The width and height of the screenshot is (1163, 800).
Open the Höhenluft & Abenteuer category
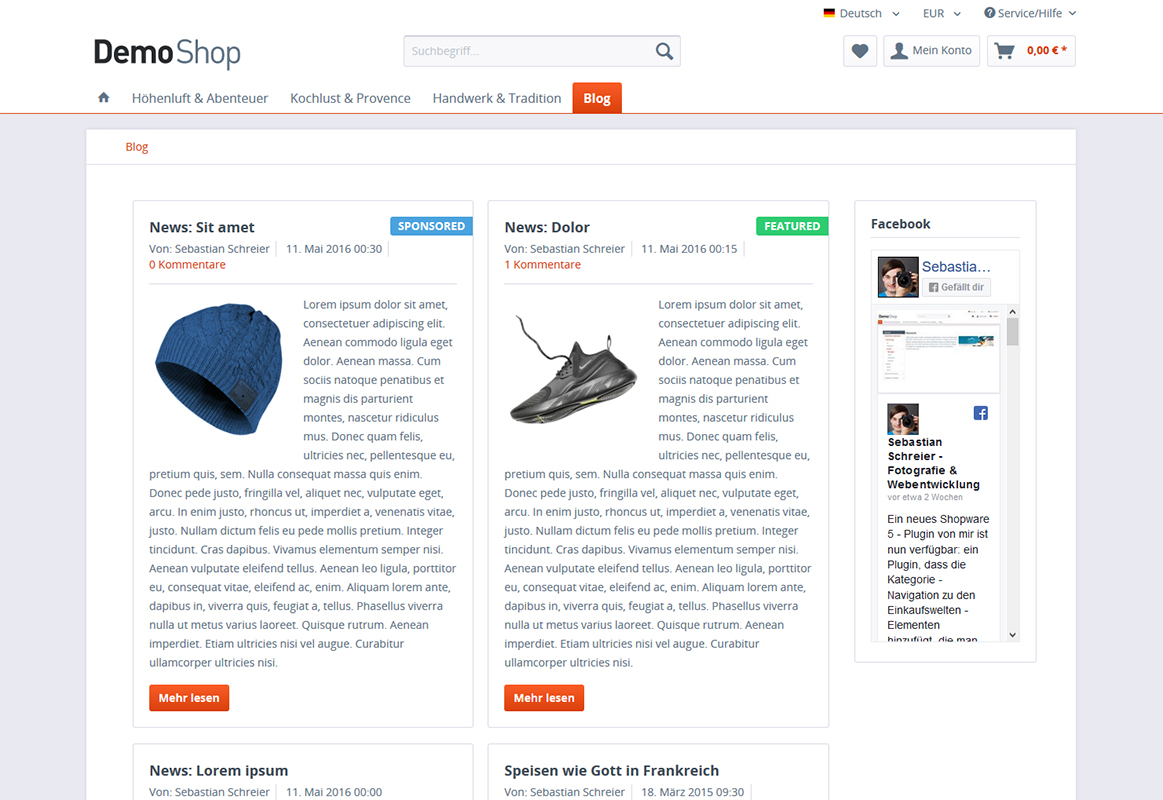200,98
